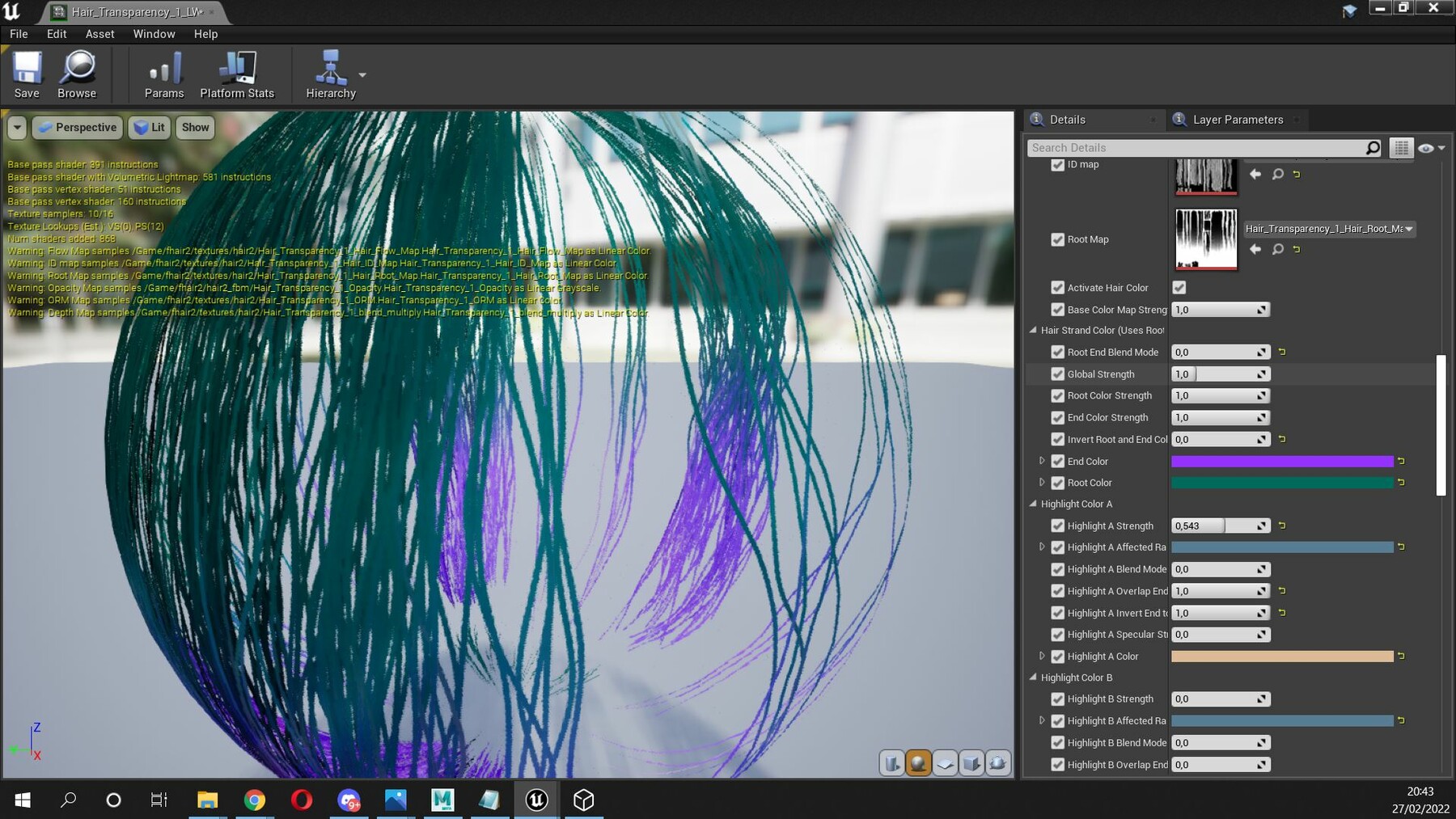This screenshot has width=1456, height=819.
Task: Expand Root Color channels
Action: point(1042,483)
